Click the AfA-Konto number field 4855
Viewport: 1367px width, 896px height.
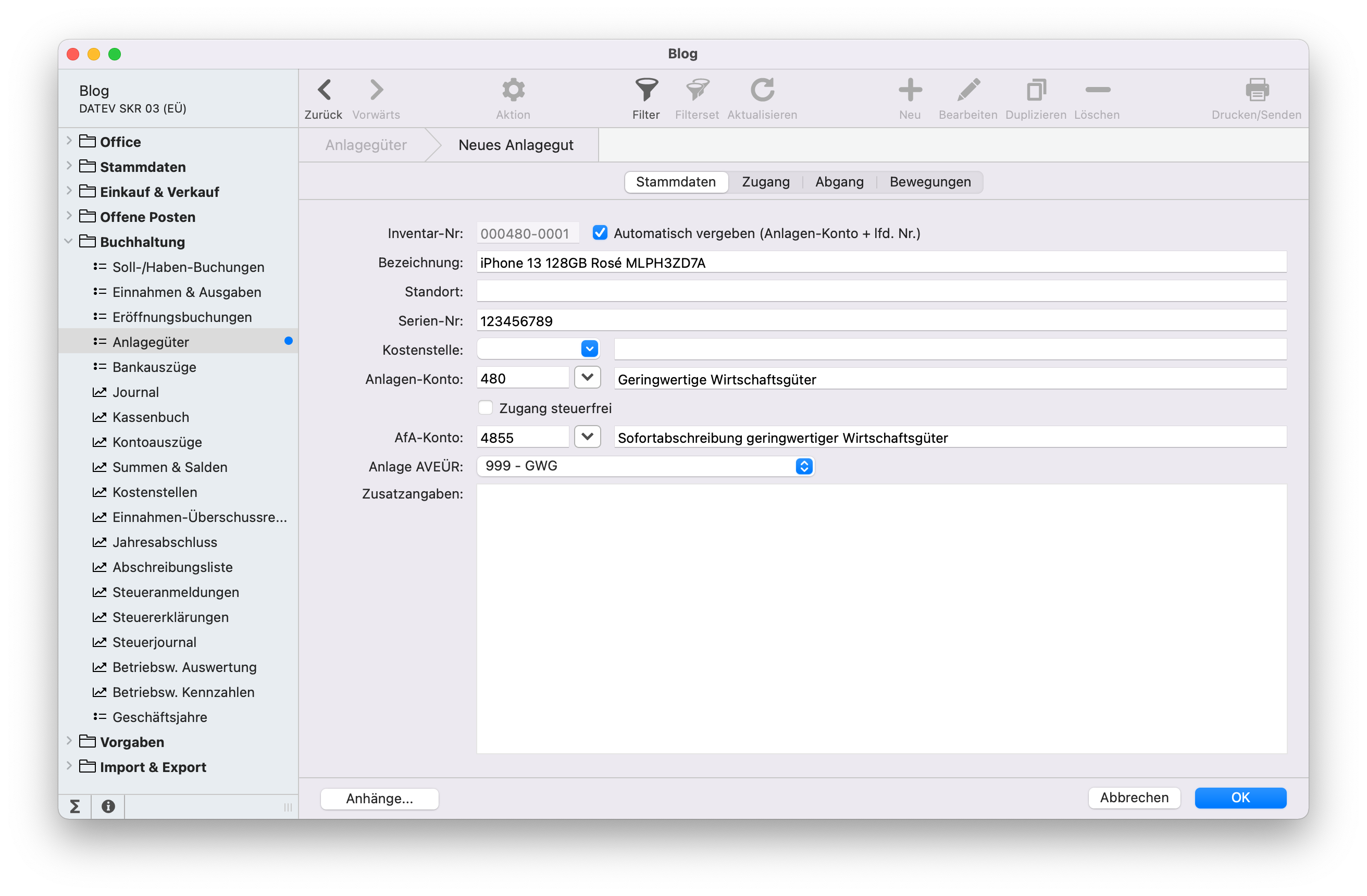tap(523, 438)
